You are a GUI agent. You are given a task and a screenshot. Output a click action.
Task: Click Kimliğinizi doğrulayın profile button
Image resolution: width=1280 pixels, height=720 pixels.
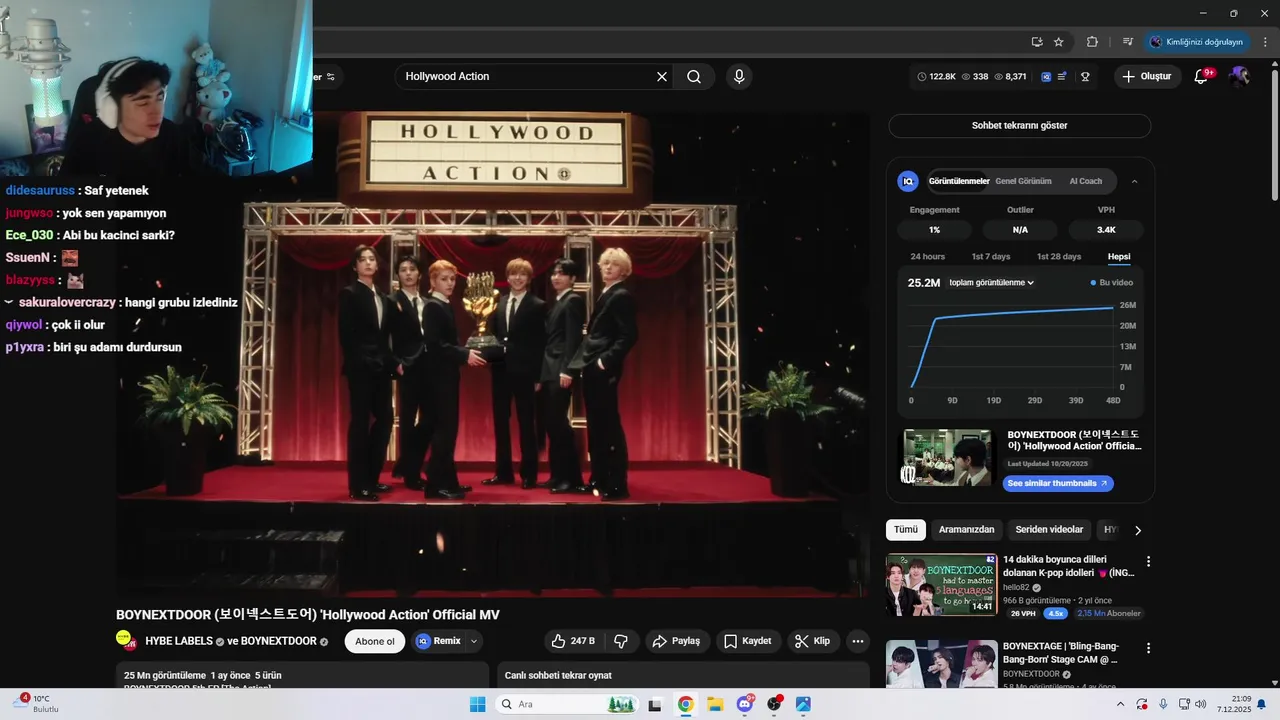point(1197,42)
